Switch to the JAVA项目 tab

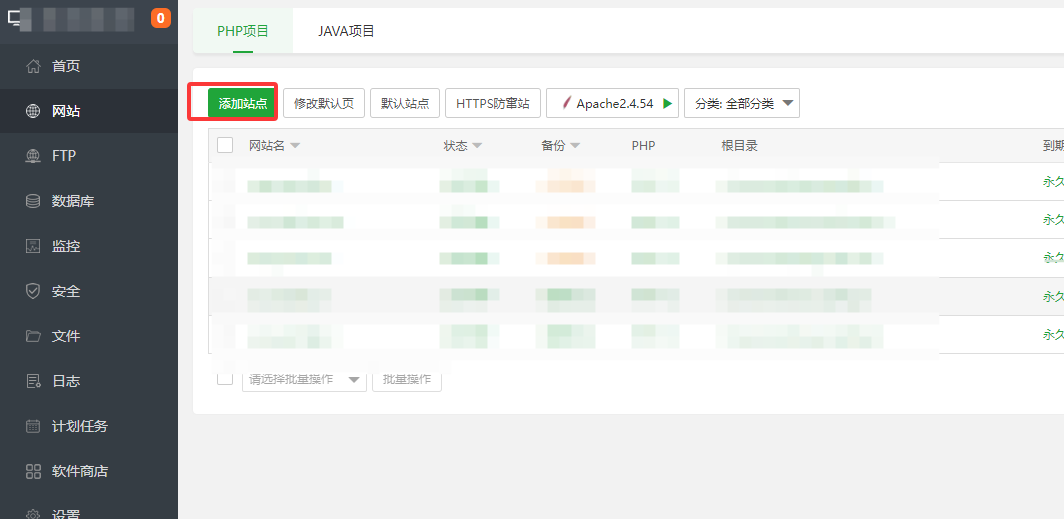click(346, 31)
